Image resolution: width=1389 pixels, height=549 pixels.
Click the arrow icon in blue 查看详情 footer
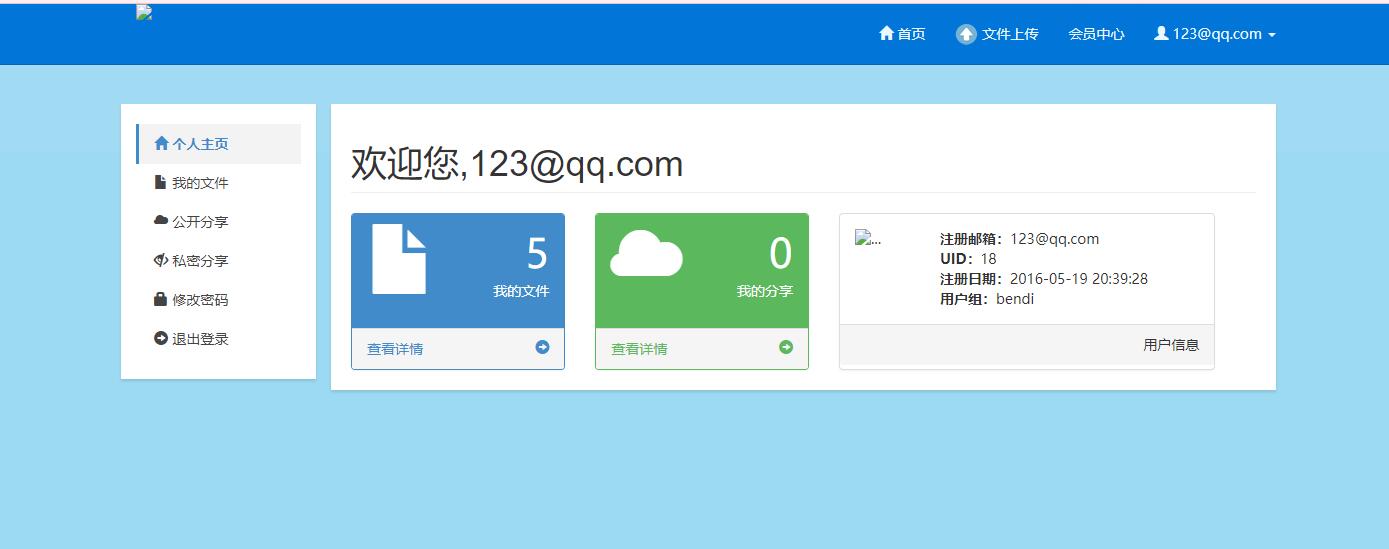542,347
